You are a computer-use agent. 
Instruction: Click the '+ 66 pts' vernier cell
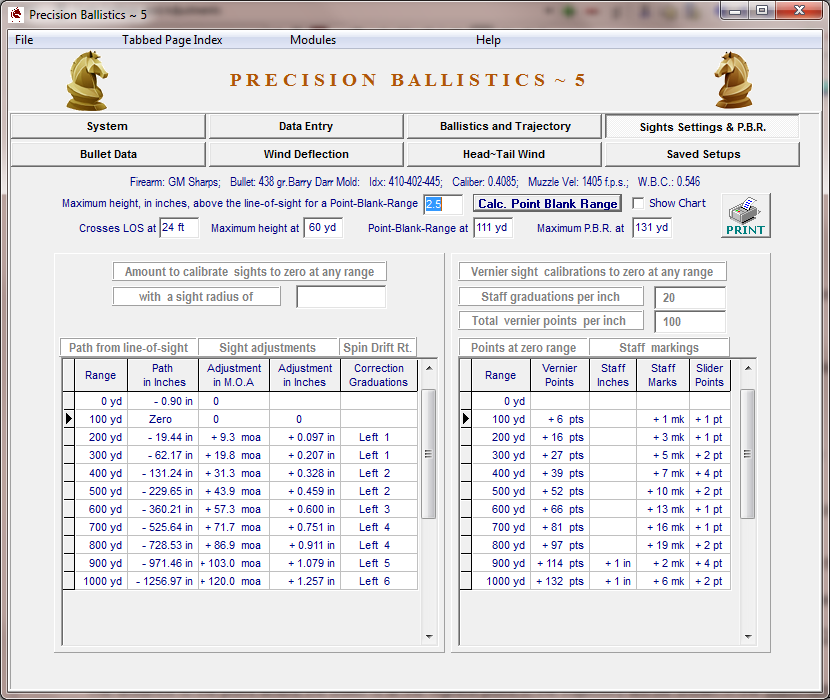(x=560, y=509)
